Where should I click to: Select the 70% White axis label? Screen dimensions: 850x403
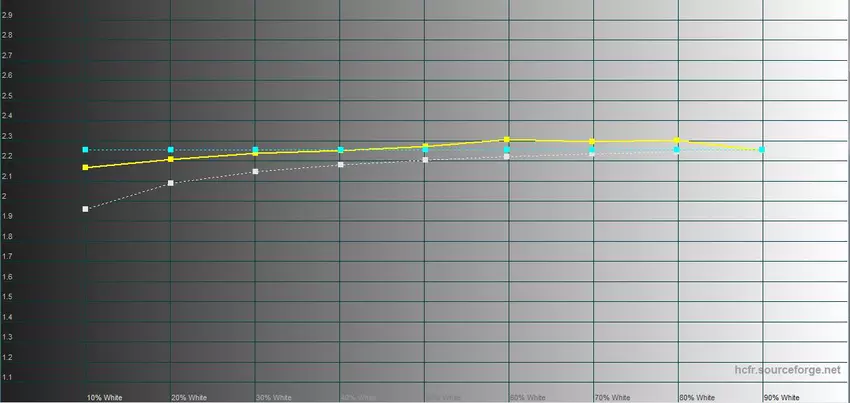611,397
